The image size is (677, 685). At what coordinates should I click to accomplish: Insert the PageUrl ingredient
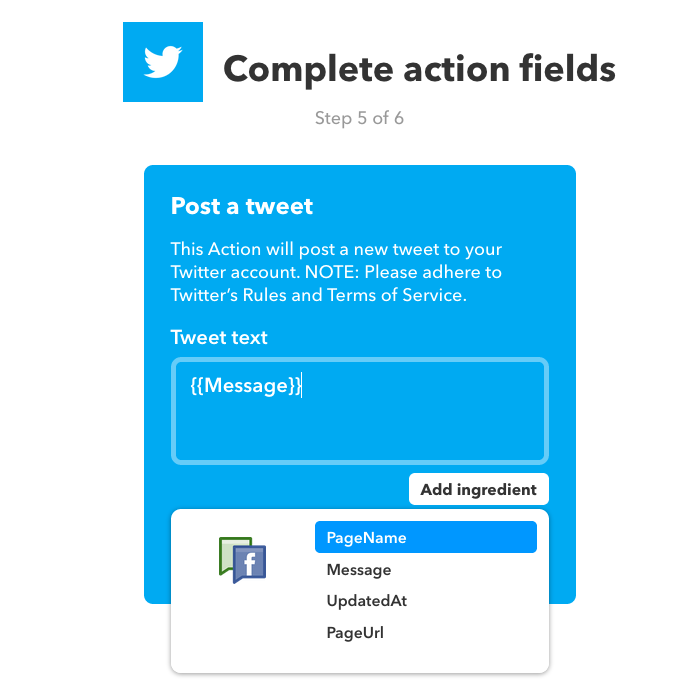coord(355,633)
